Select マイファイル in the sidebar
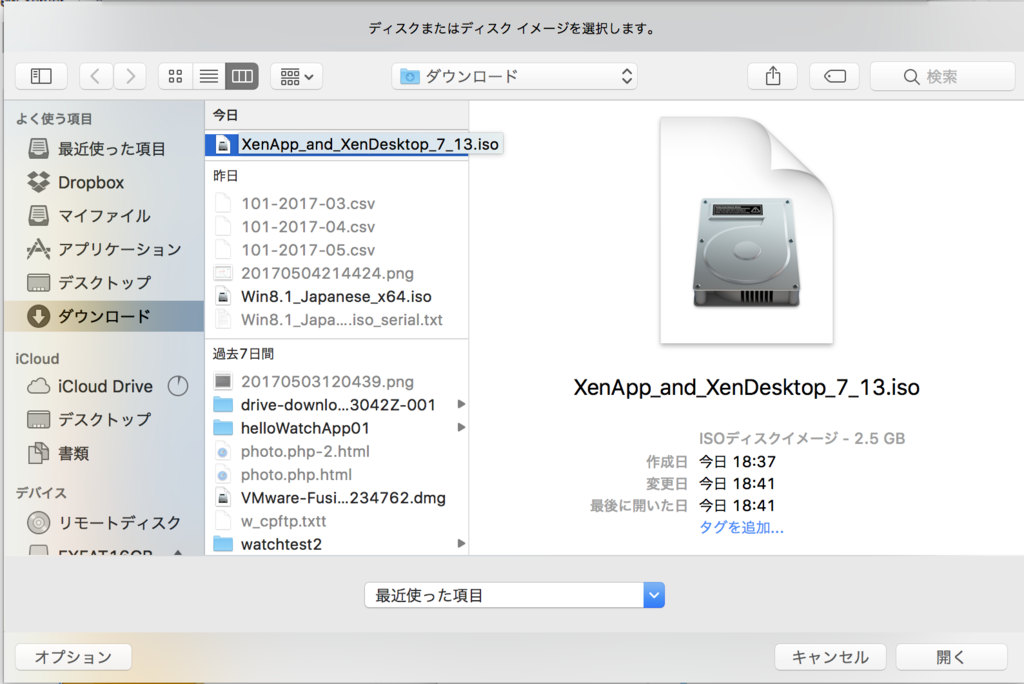 coord(104,216)
